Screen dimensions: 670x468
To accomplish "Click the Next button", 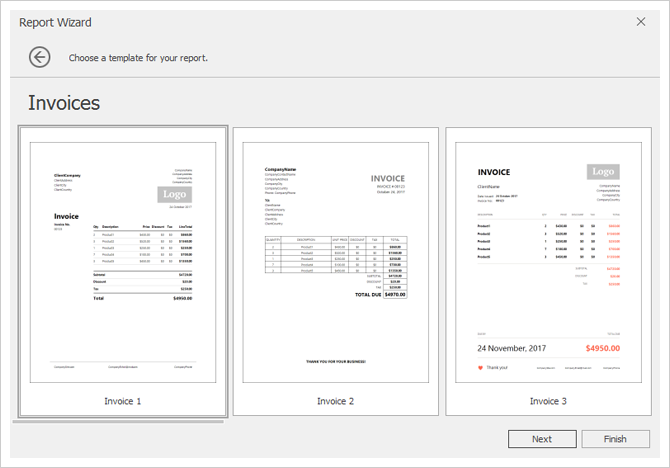I will coord(542,439).
